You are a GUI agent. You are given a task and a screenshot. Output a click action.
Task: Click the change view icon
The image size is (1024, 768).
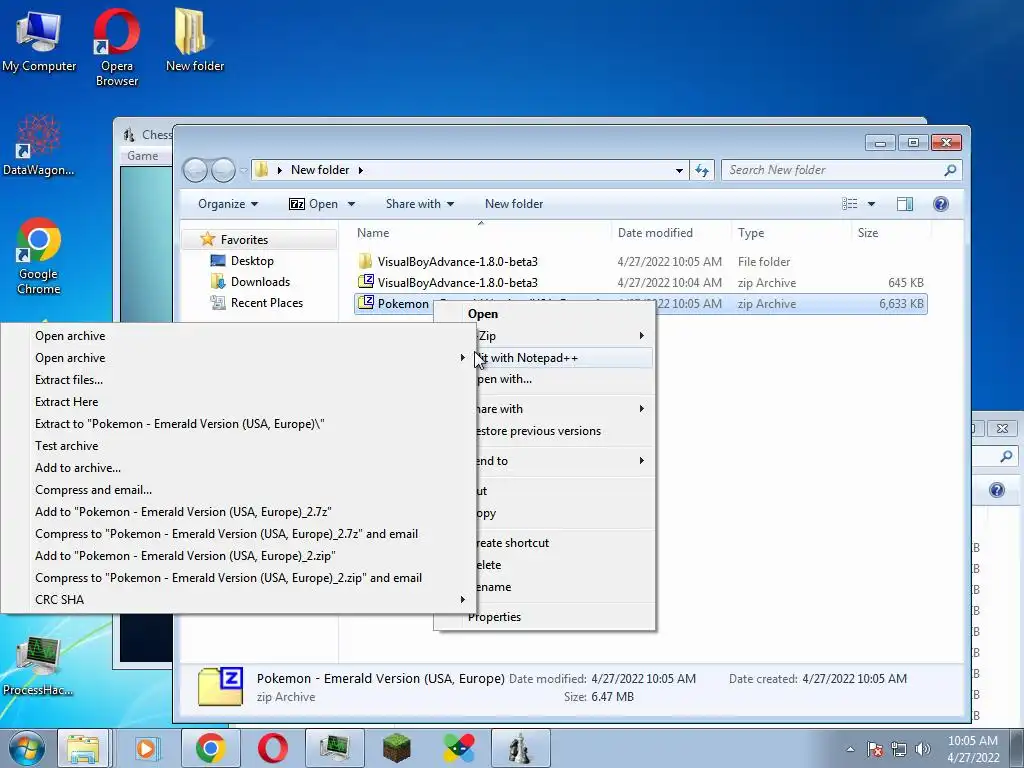pyautogui.click(x=850, y=204)
